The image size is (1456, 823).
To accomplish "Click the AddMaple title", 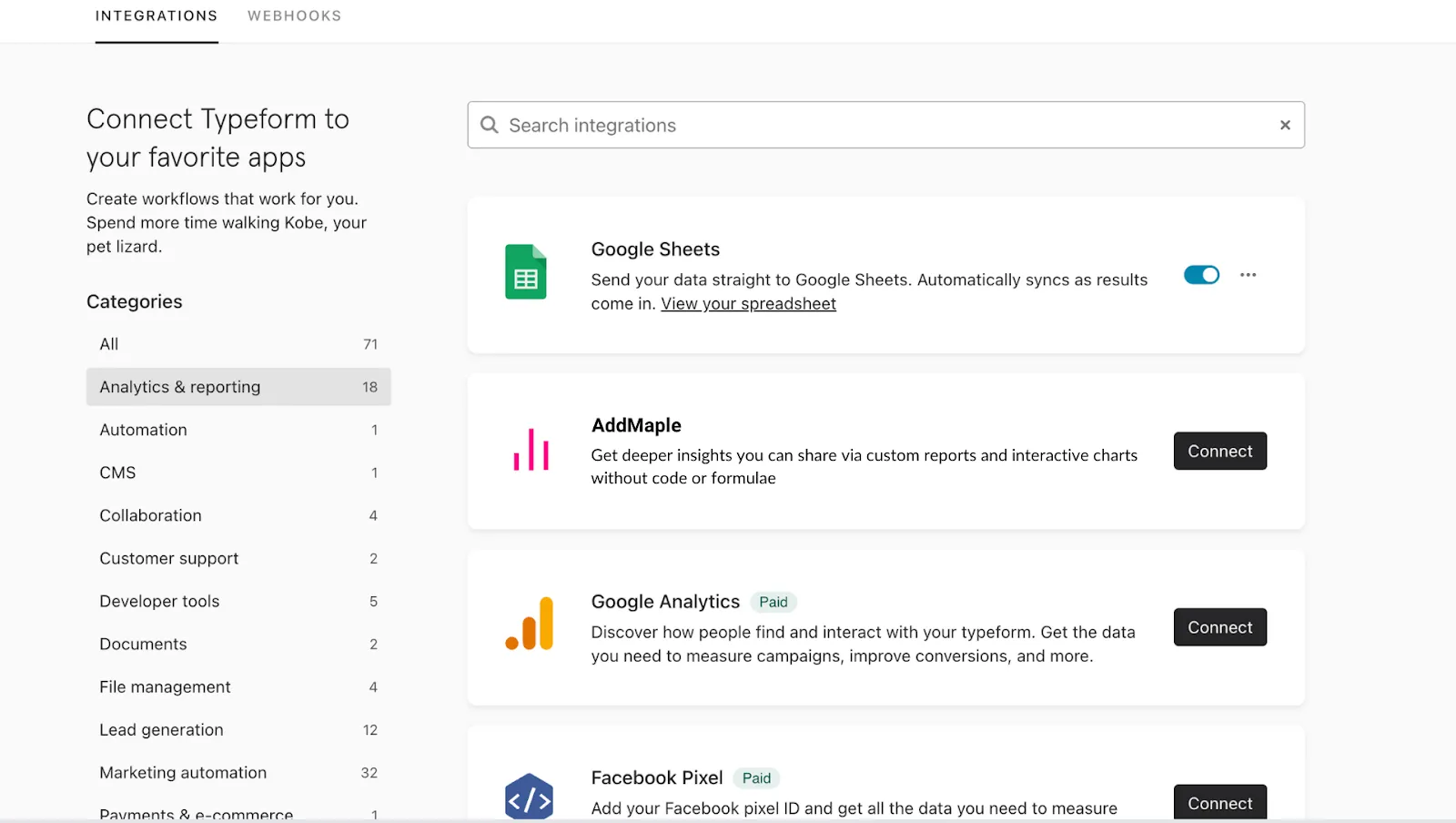I will pos(636,425).
